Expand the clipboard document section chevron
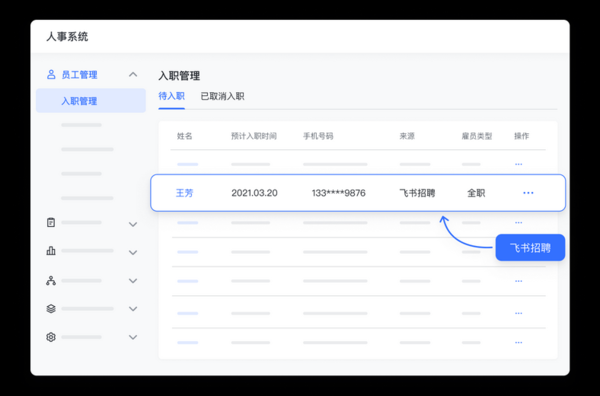Screen dimensions: 600x396 click(x=133, y=224)
